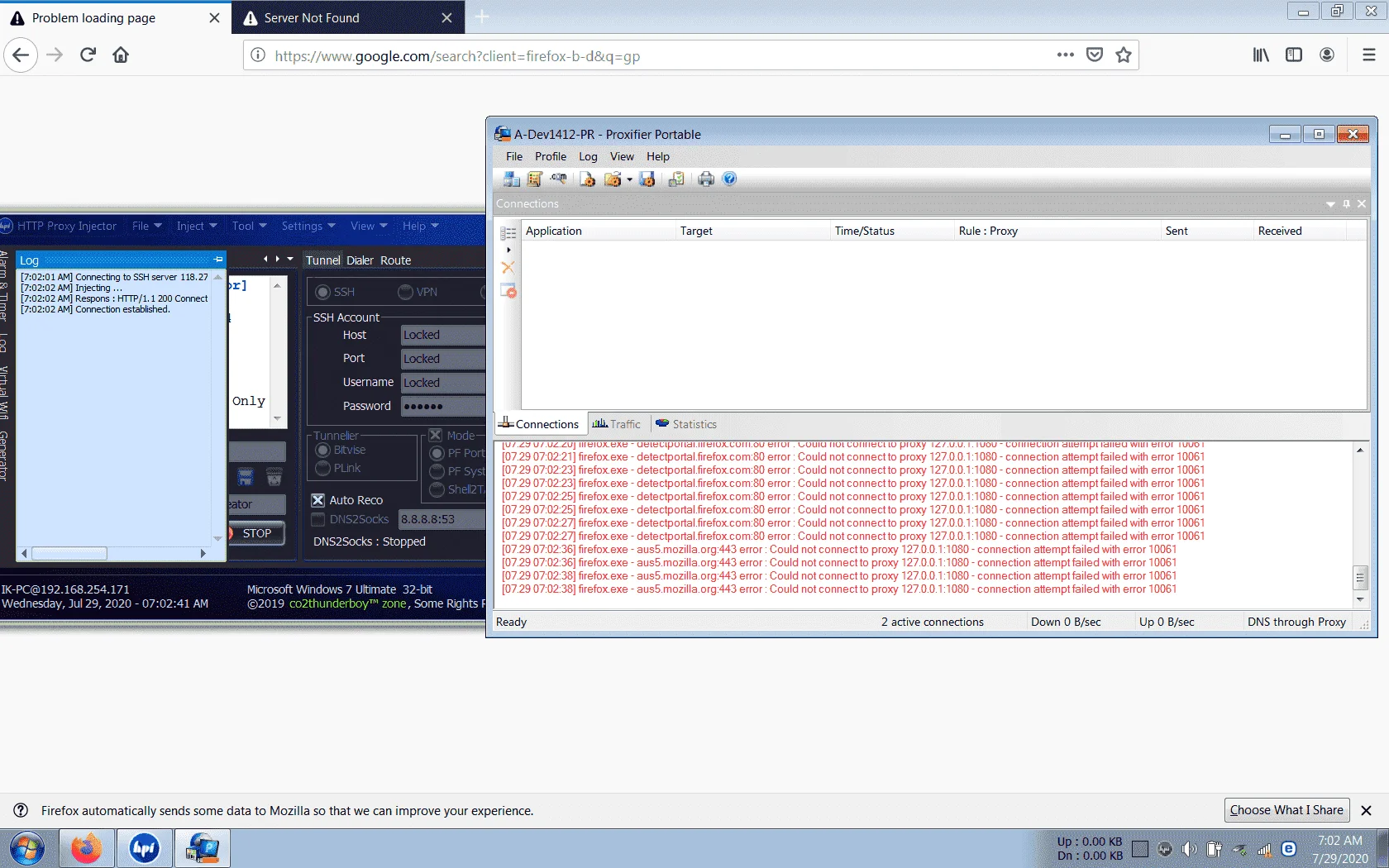The image size is (1389, 868).
Task: Click the new profile icon in Proxifier toolbar
Action: coord(588,179)
